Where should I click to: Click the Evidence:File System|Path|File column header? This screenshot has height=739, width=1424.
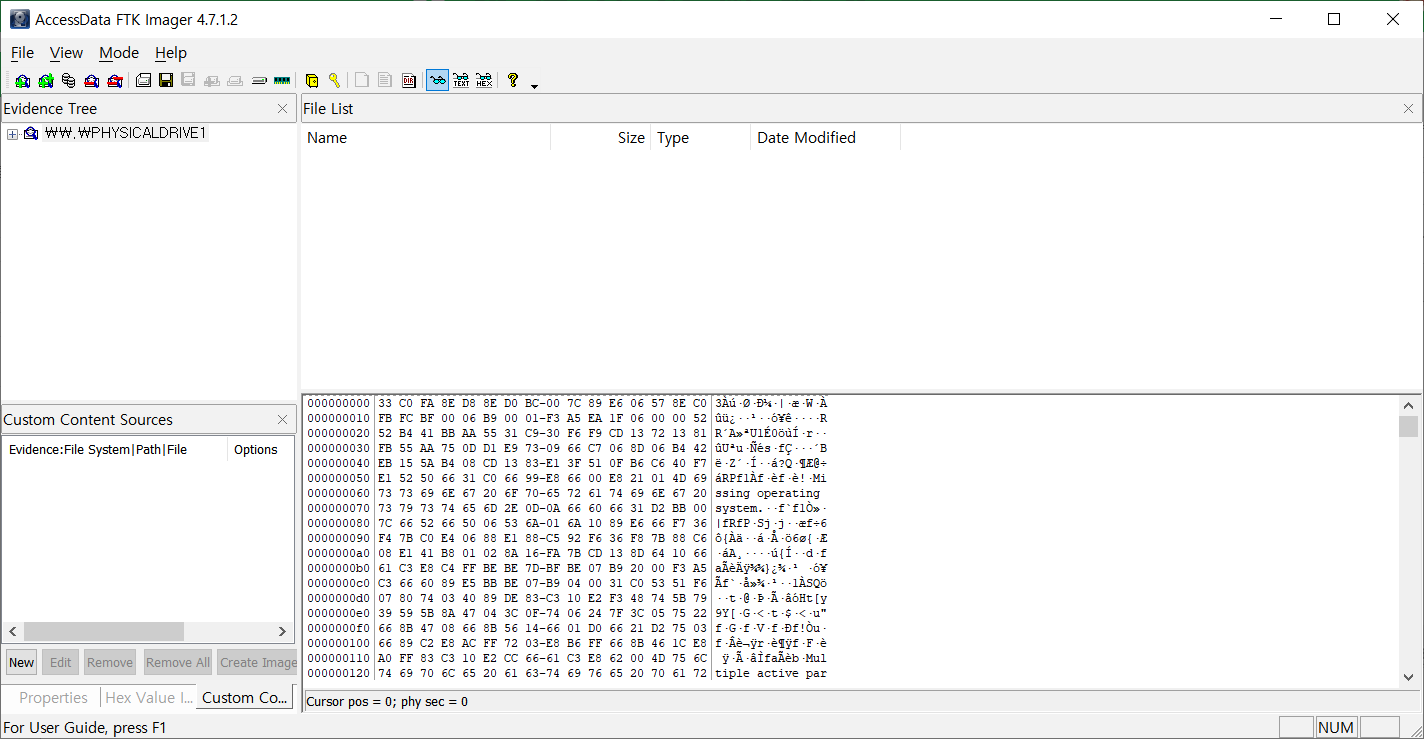(x=115, y=450)
